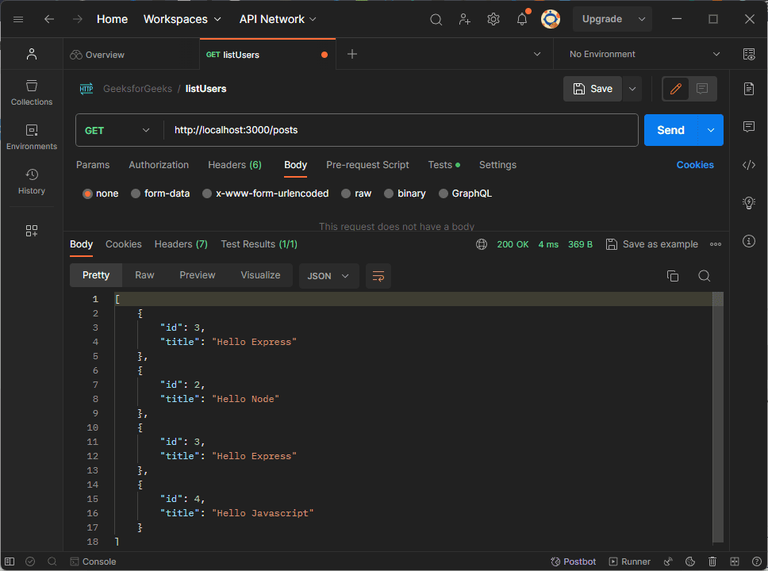Click the search magnifier in the top bar
Screen dimensions: 768x571
pos(436,19)
